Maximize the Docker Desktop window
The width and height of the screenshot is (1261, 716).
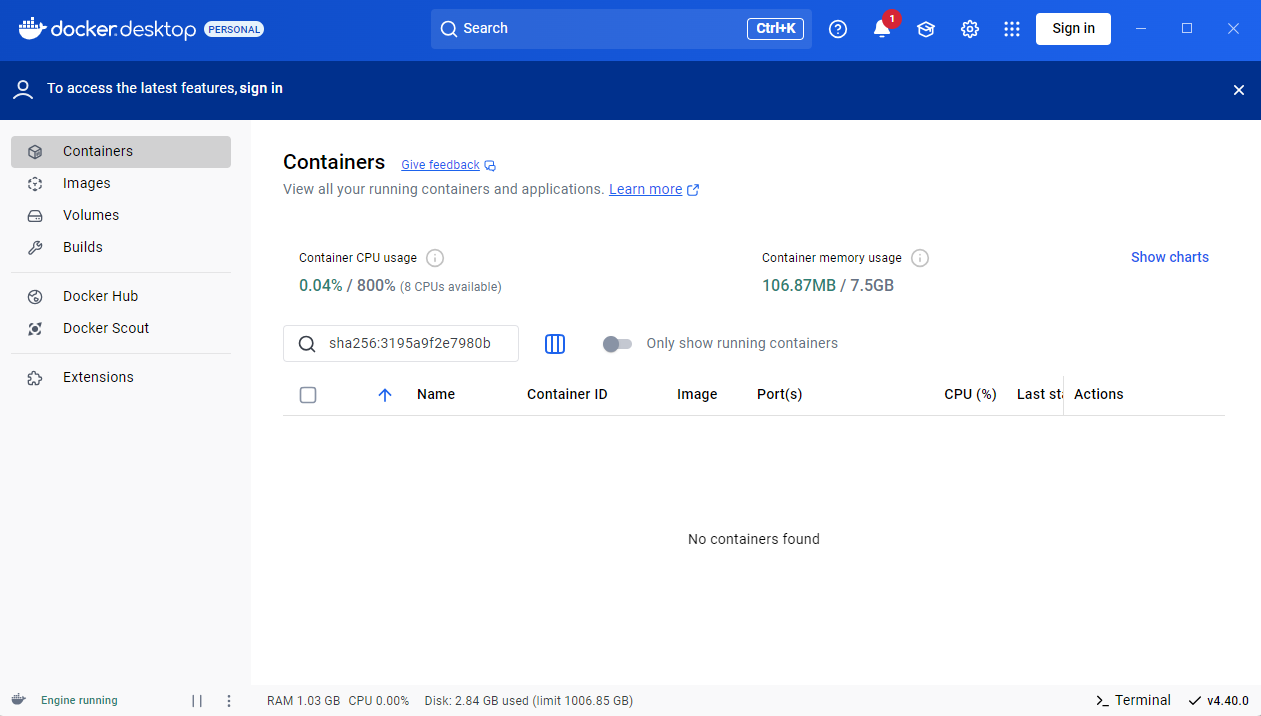[1187, 29]
